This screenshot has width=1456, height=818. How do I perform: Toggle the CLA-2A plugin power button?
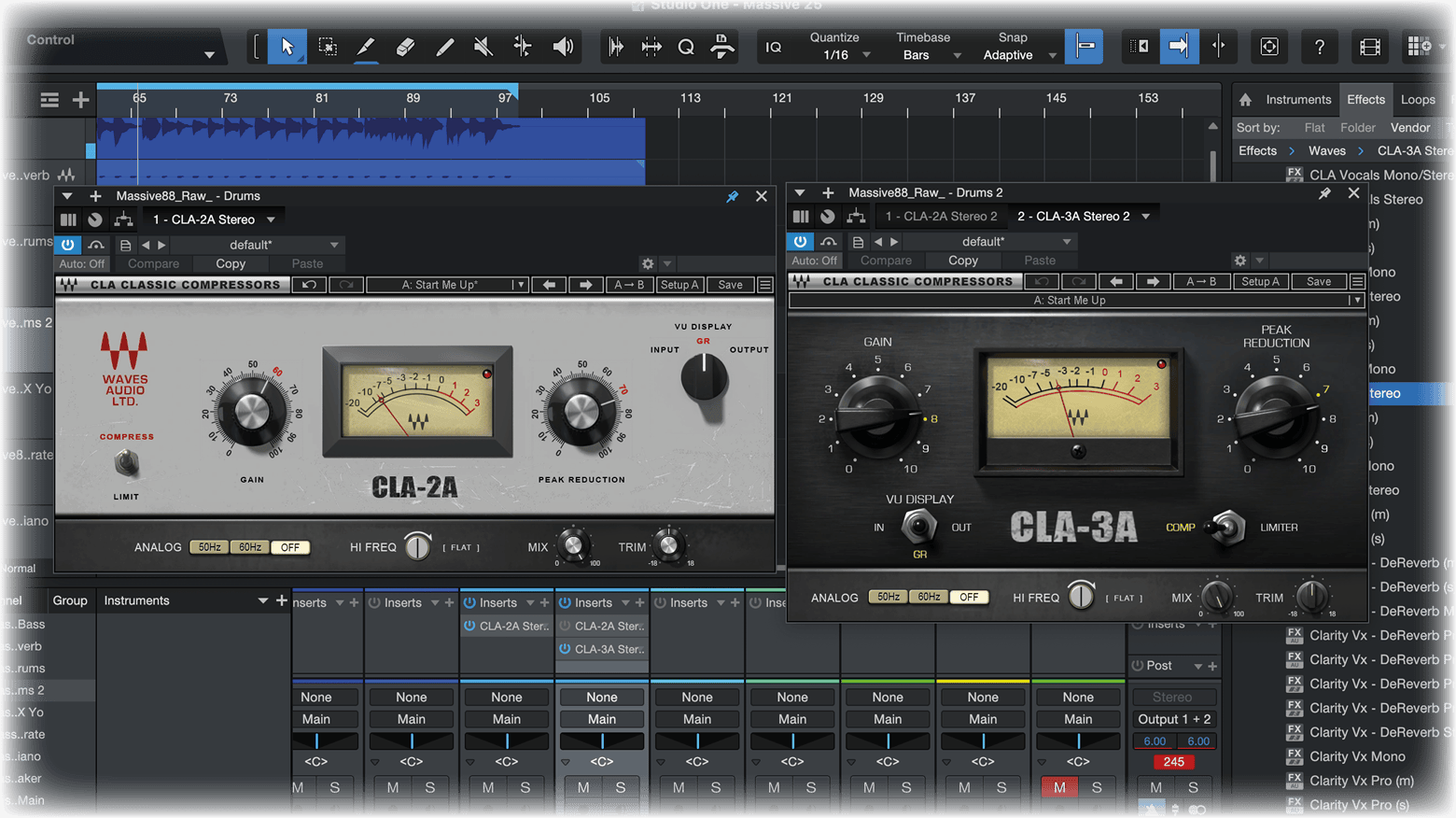pos(68,245)
